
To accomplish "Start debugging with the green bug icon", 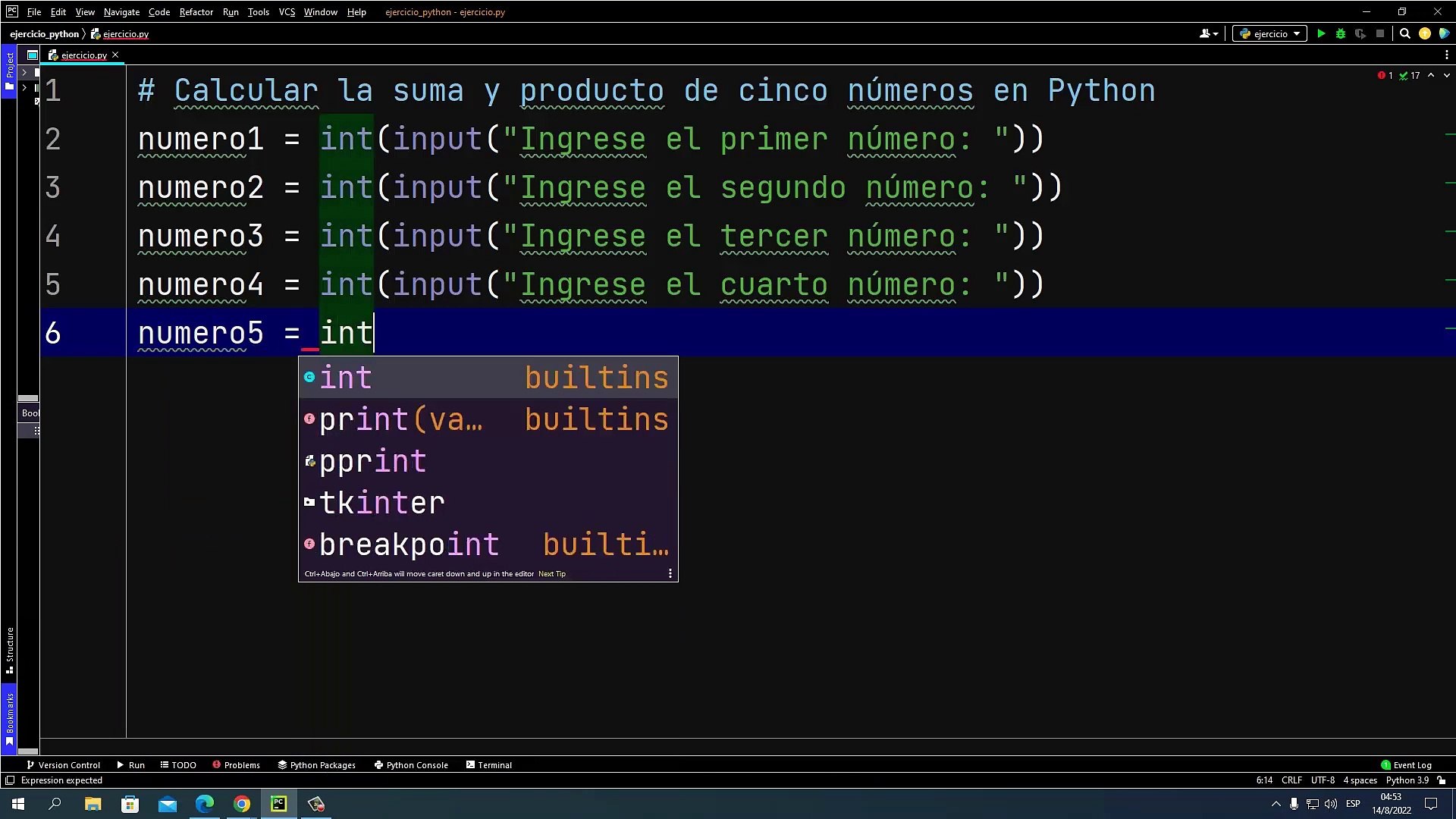I will click(x=1341, y=33).
